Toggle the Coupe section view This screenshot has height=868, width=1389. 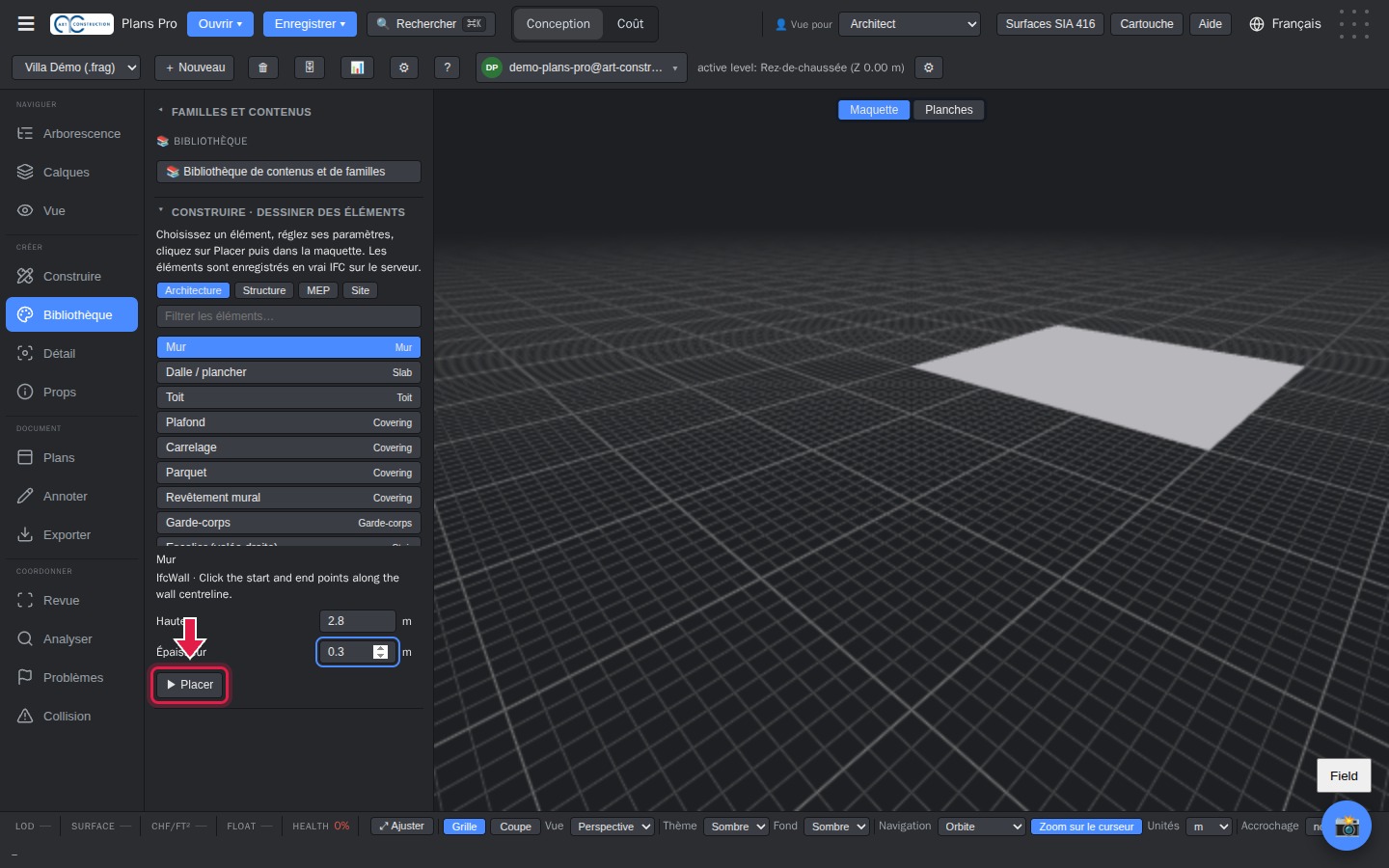tap(515, 827)
